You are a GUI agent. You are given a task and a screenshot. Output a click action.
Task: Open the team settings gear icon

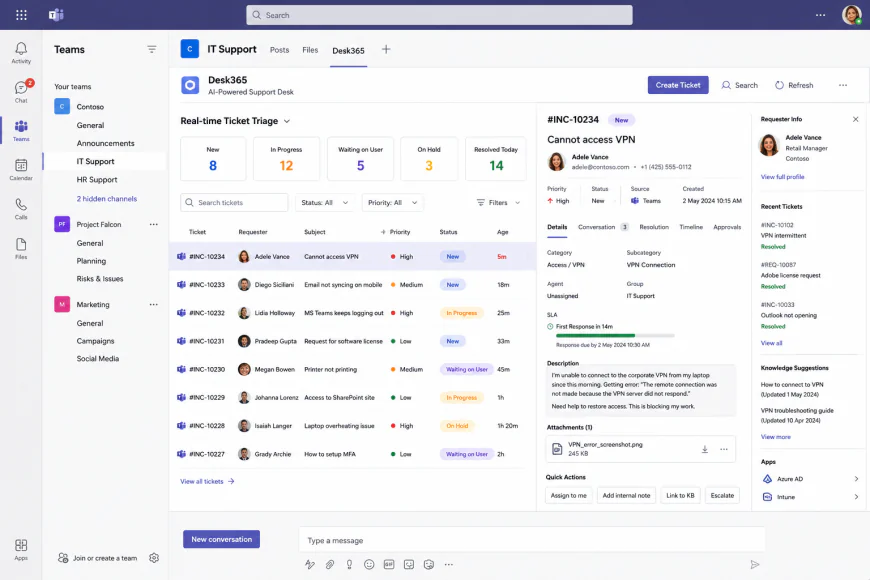154,558
